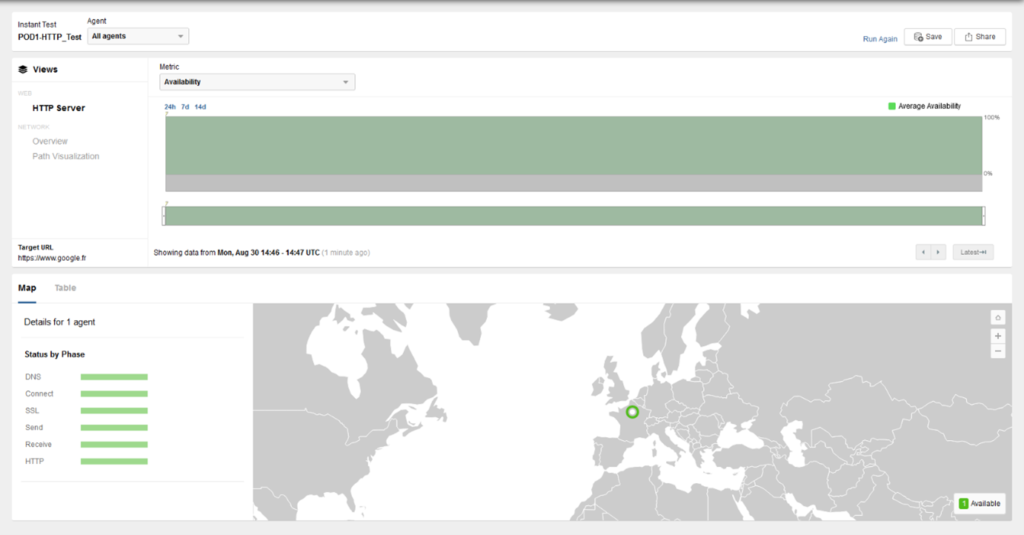Go to next time interval arrow
This screenshot has height=535, width=1024.
click(x=938, y=252)
